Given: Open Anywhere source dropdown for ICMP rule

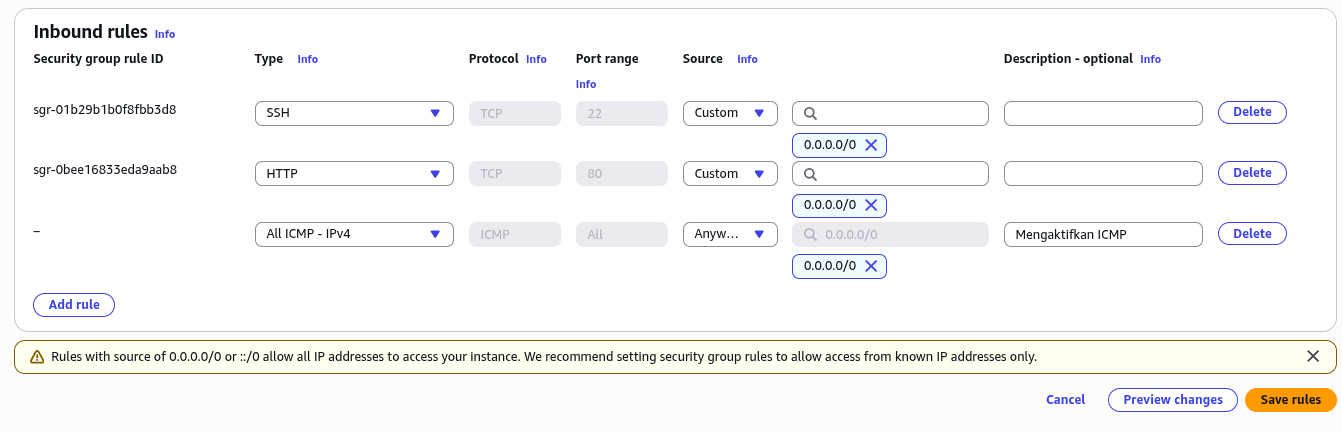Looking at the screenshot, I should (x=730, y=234).
